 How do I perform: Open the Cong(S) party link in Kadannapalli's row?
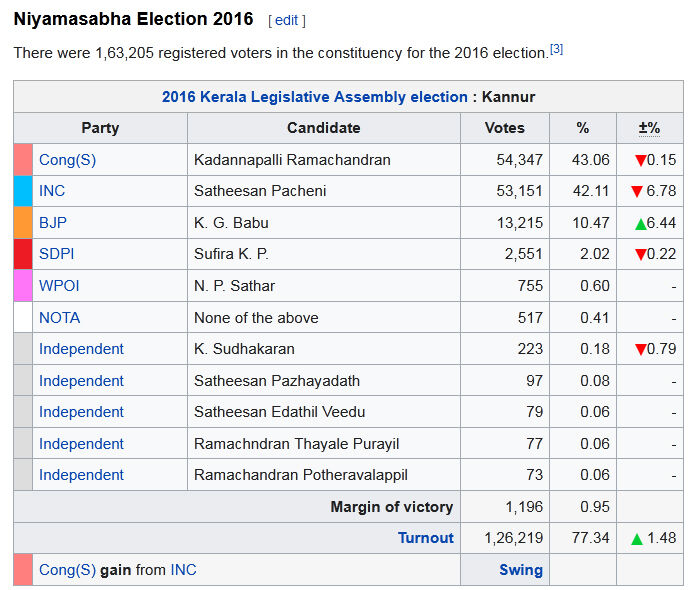click(x=67, y=159)
